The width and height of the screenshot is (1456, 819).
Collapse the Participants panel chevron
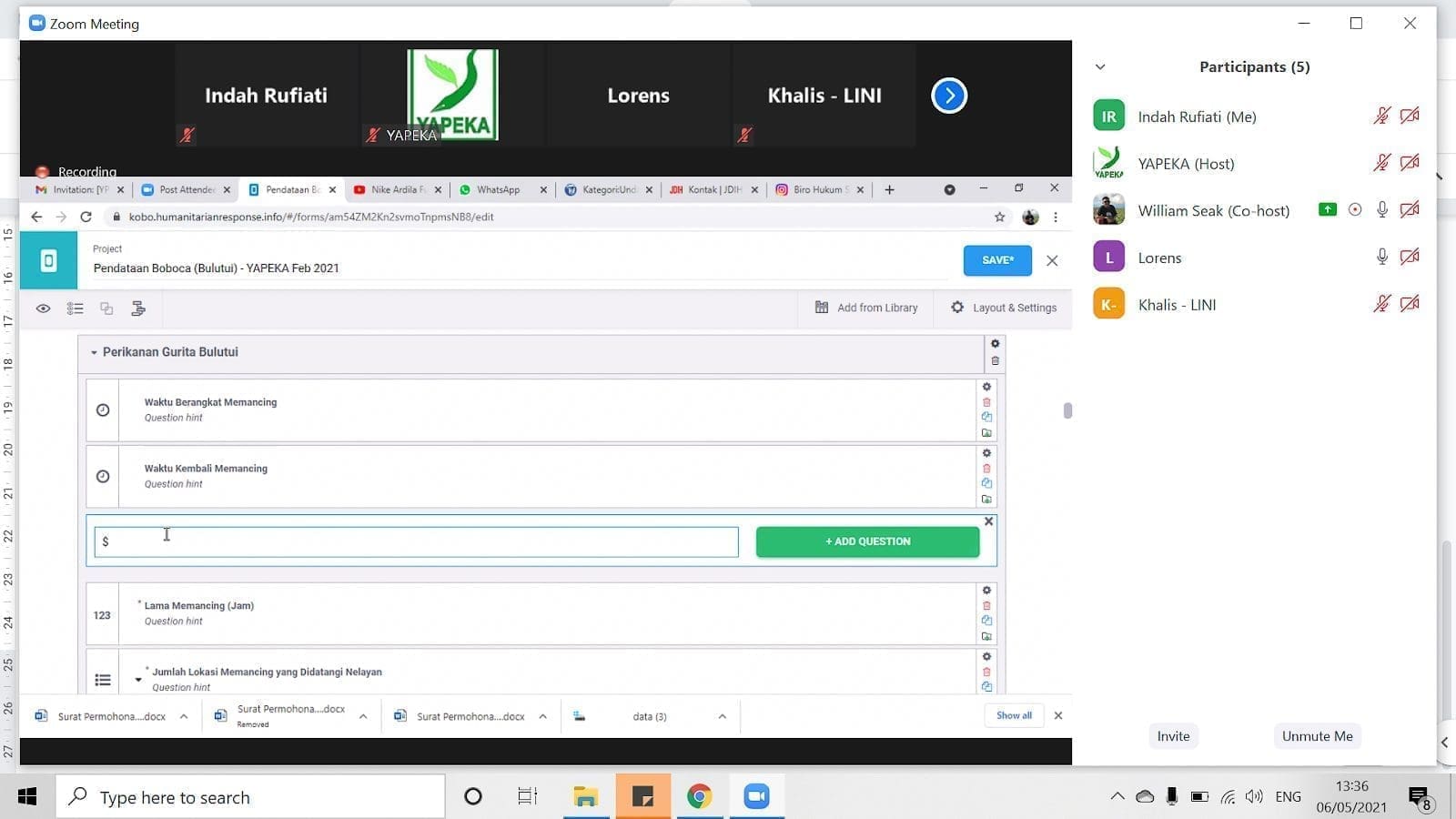click(x=1100, y=66)
